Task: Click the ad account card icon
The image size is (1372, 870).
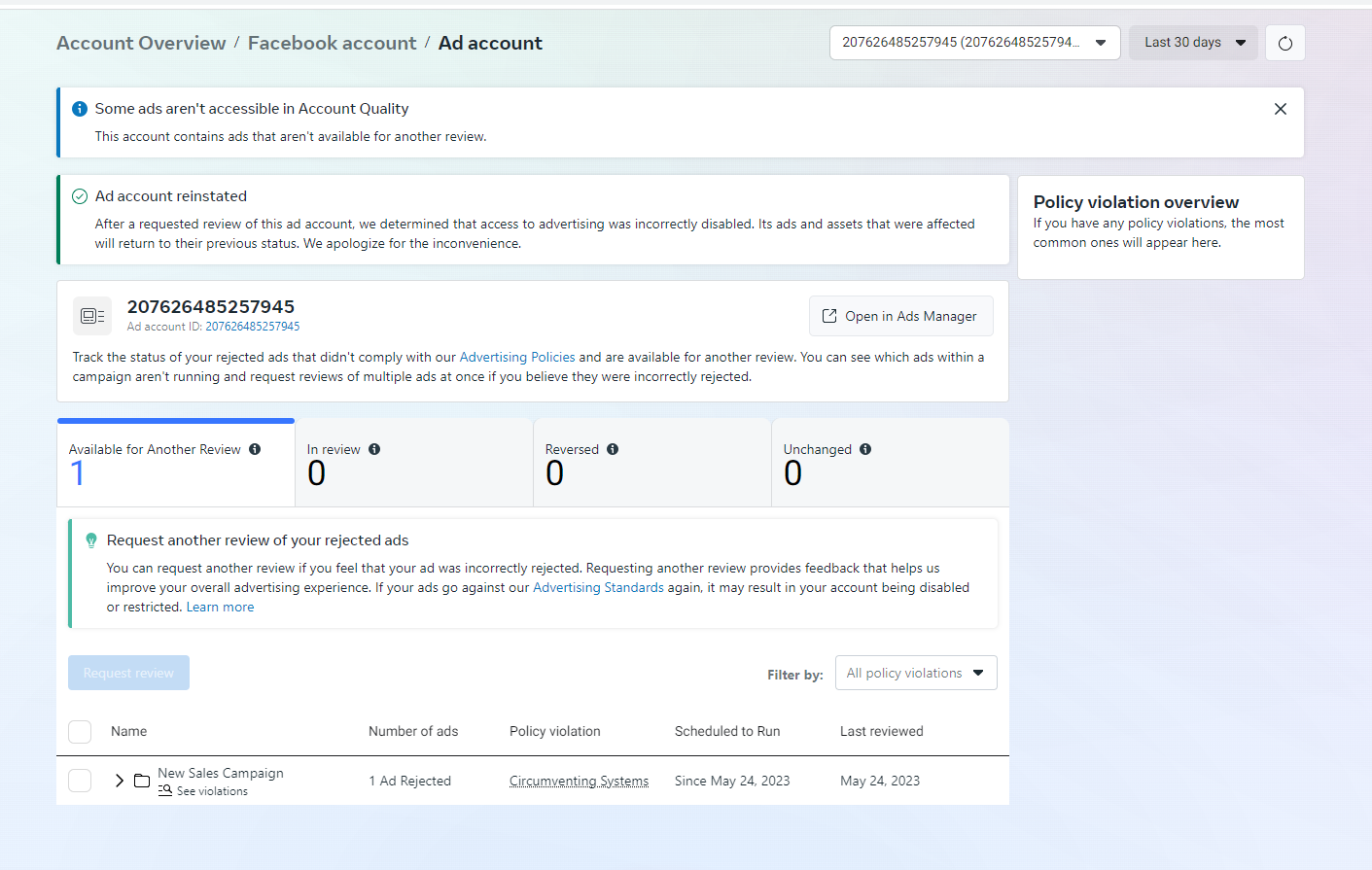Action: click(x=92, y=316)
